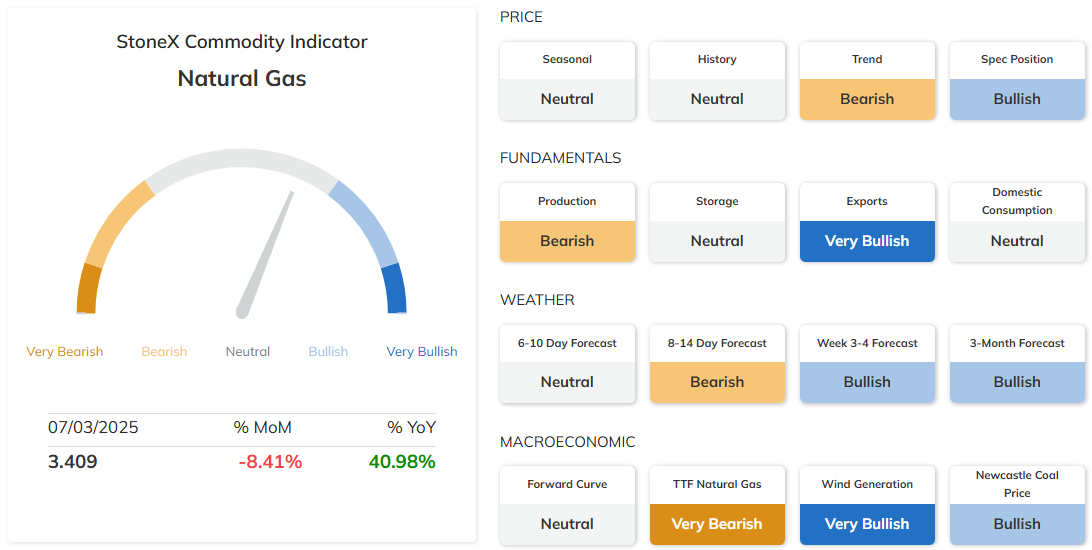Select the Production Bearish card
This screenshot has height=550, width=1092.
coord(567,222)
